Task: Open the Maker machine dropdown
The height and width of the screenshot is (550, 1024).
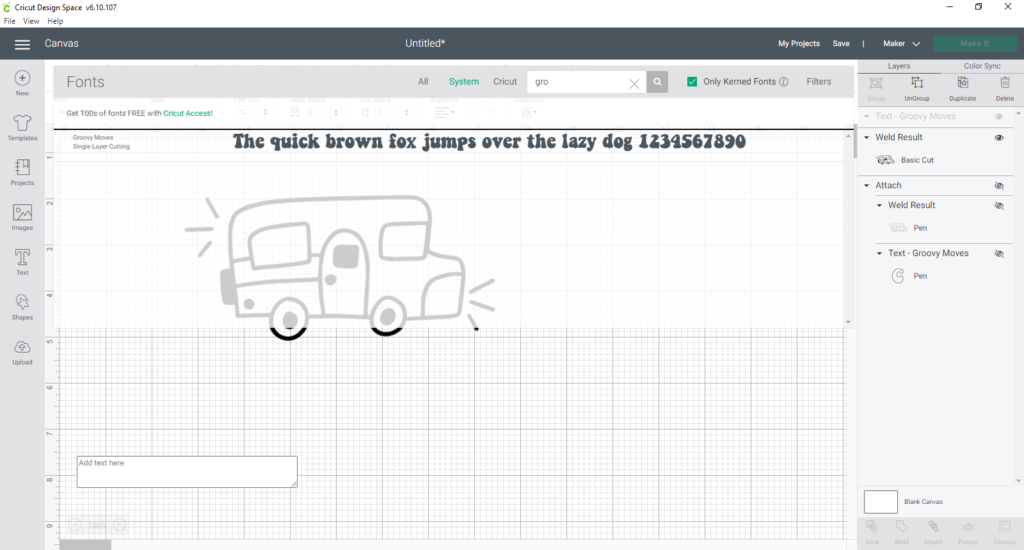Action: click(901, 44)
